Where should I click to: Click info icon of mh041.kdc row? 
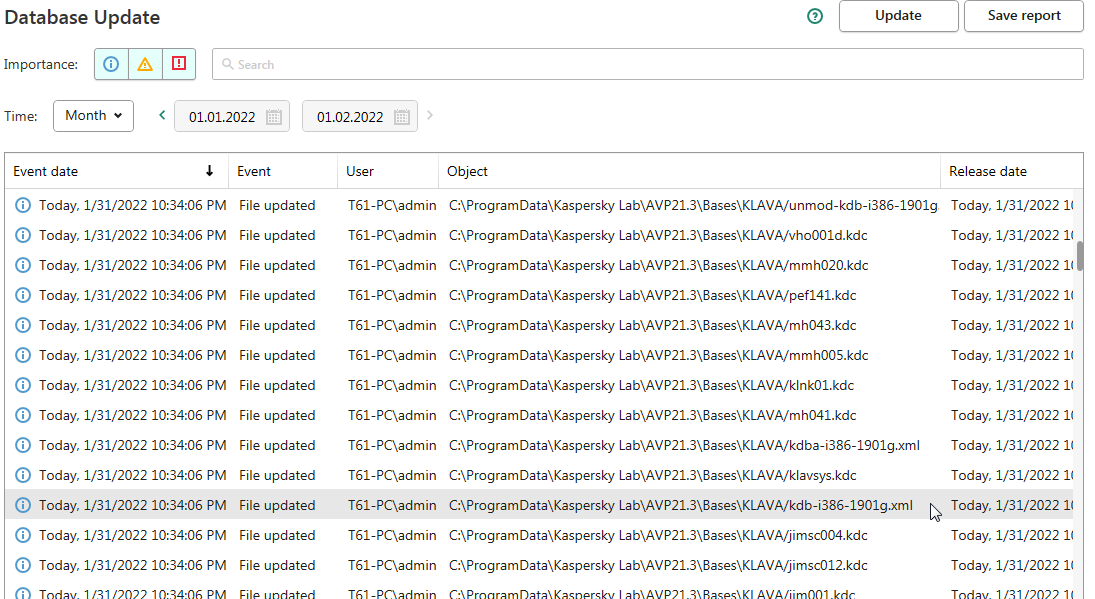[23, 415]
